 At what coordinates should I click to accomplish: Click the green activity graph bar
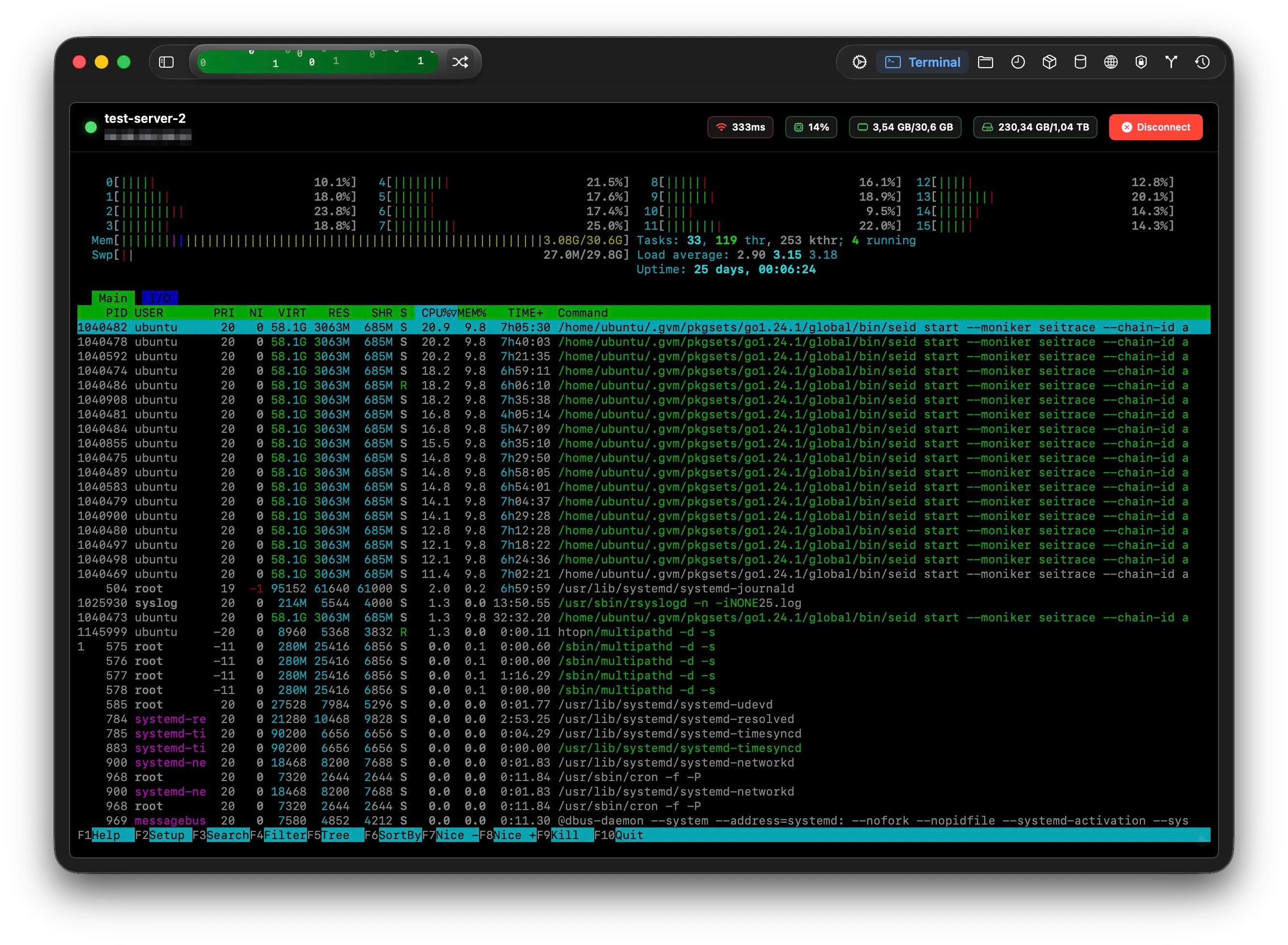(x=318, y=62)
